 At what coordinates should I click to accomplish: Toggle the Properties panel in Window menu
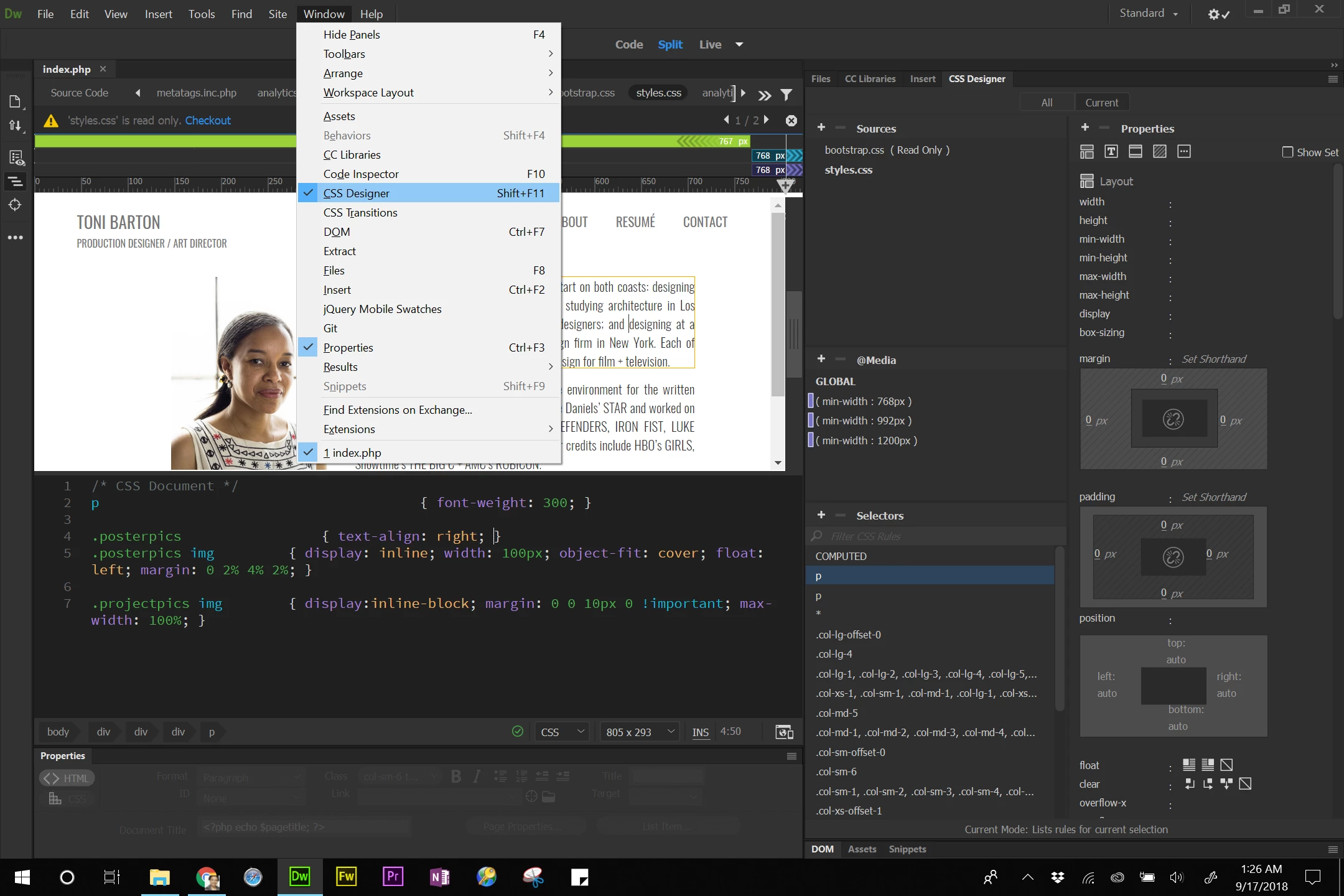coord(348,347)
